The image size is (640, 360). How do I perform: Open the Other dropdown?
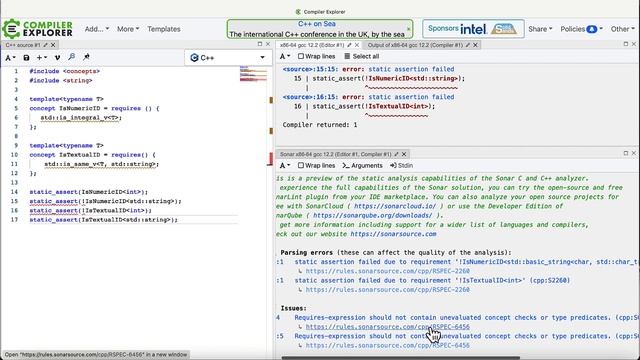point(622,29)
